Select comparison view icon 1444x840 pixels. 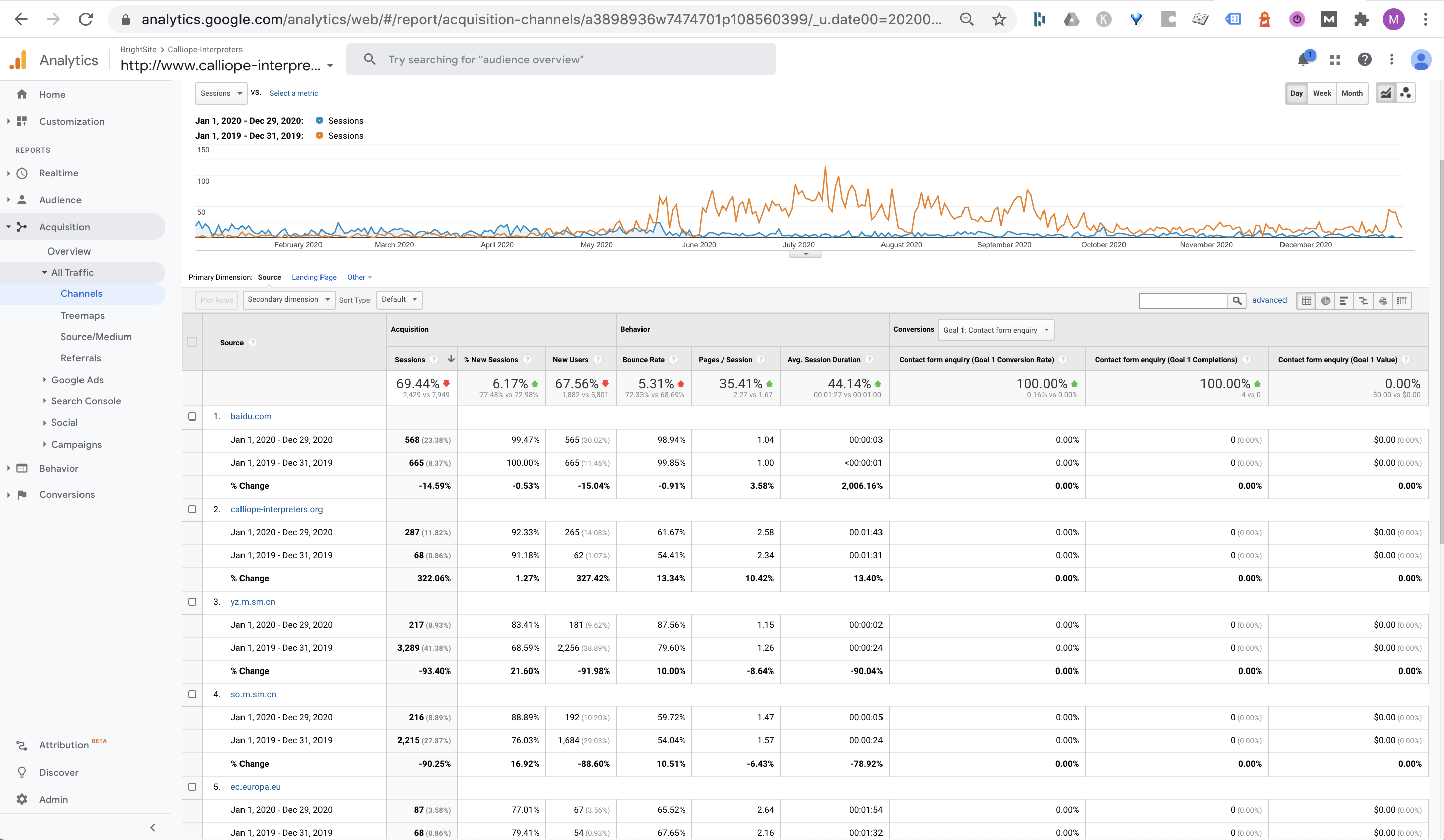pyautogui.click(x=1363, y=301)
